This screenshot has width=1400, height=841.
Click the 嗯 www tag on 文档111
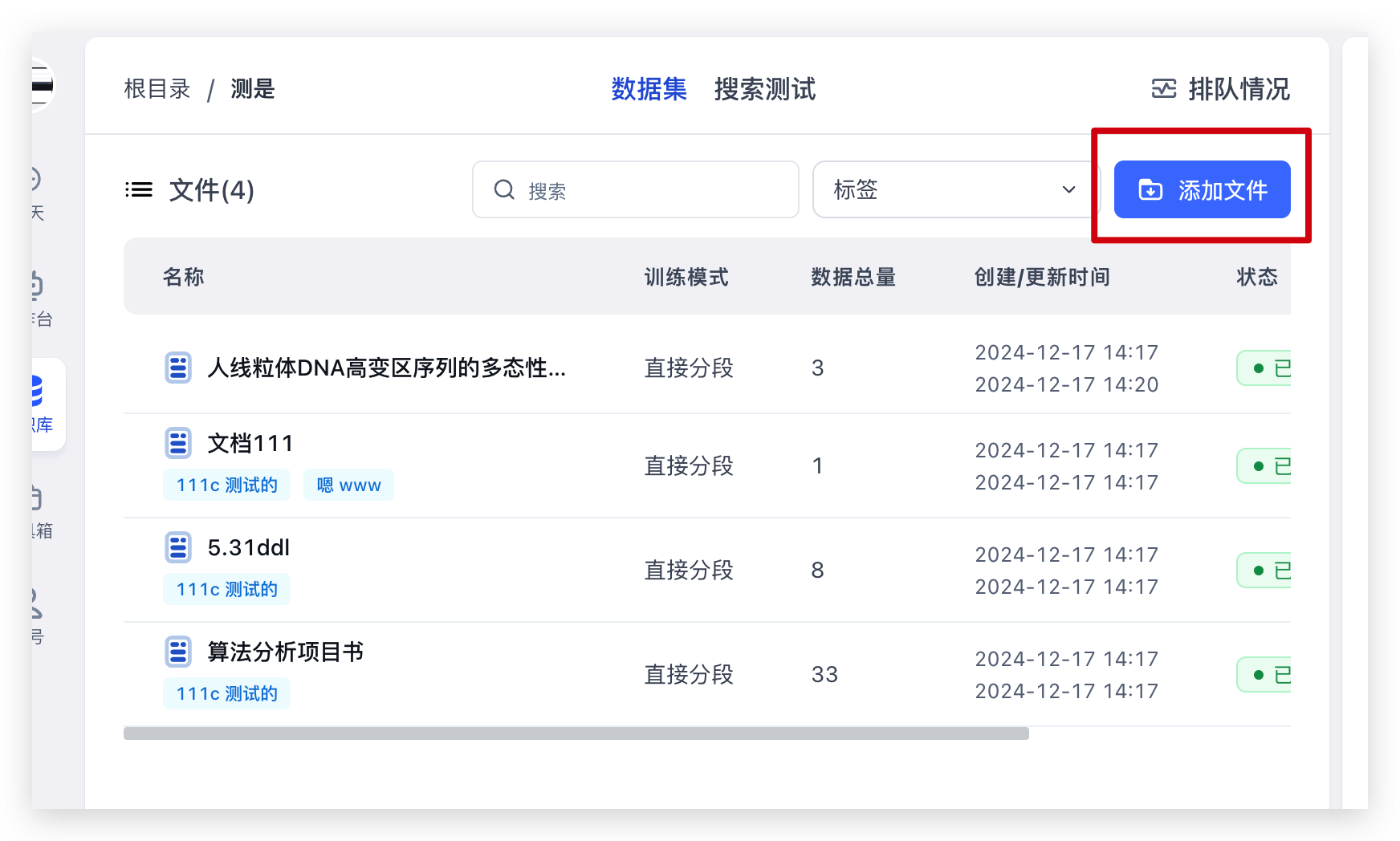click(x=348, y=485)
